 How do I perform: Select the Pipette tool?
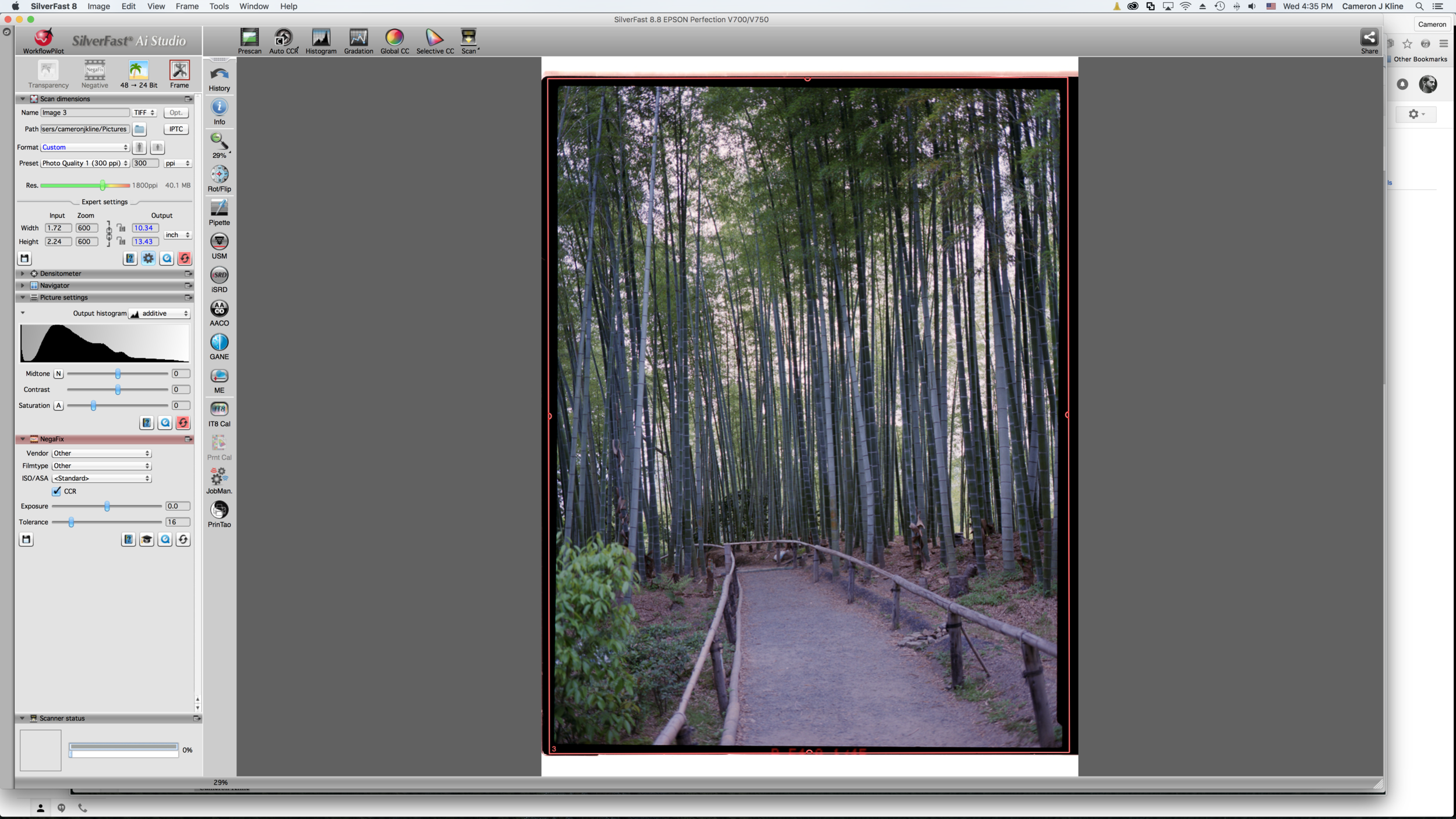[x=220, y=213]
